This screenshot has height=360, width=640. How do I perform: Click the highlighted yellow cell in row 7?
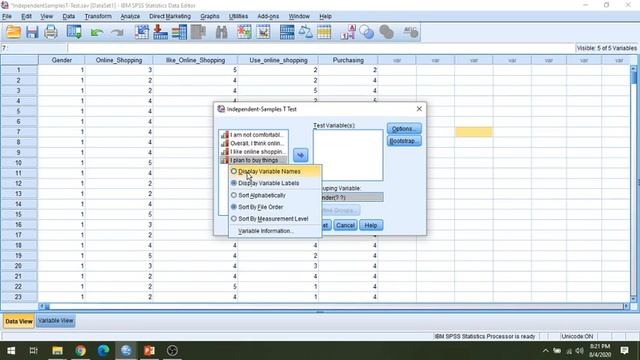point(474,132)
